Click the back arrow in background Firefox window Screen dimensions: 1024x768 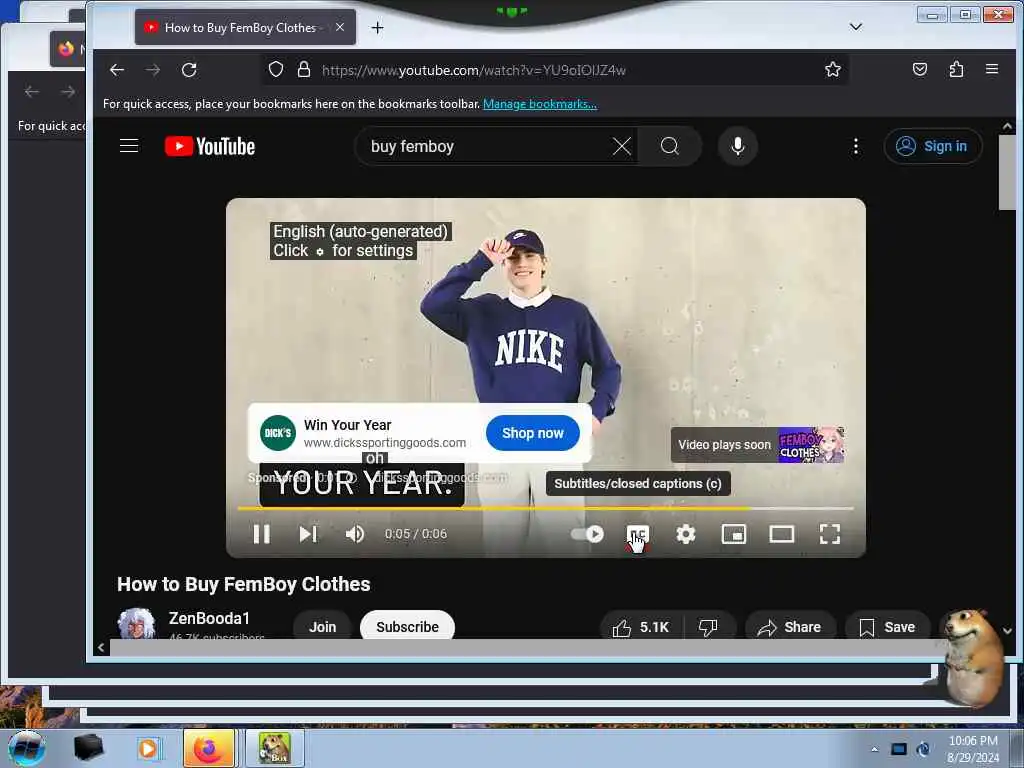point(31,91)
